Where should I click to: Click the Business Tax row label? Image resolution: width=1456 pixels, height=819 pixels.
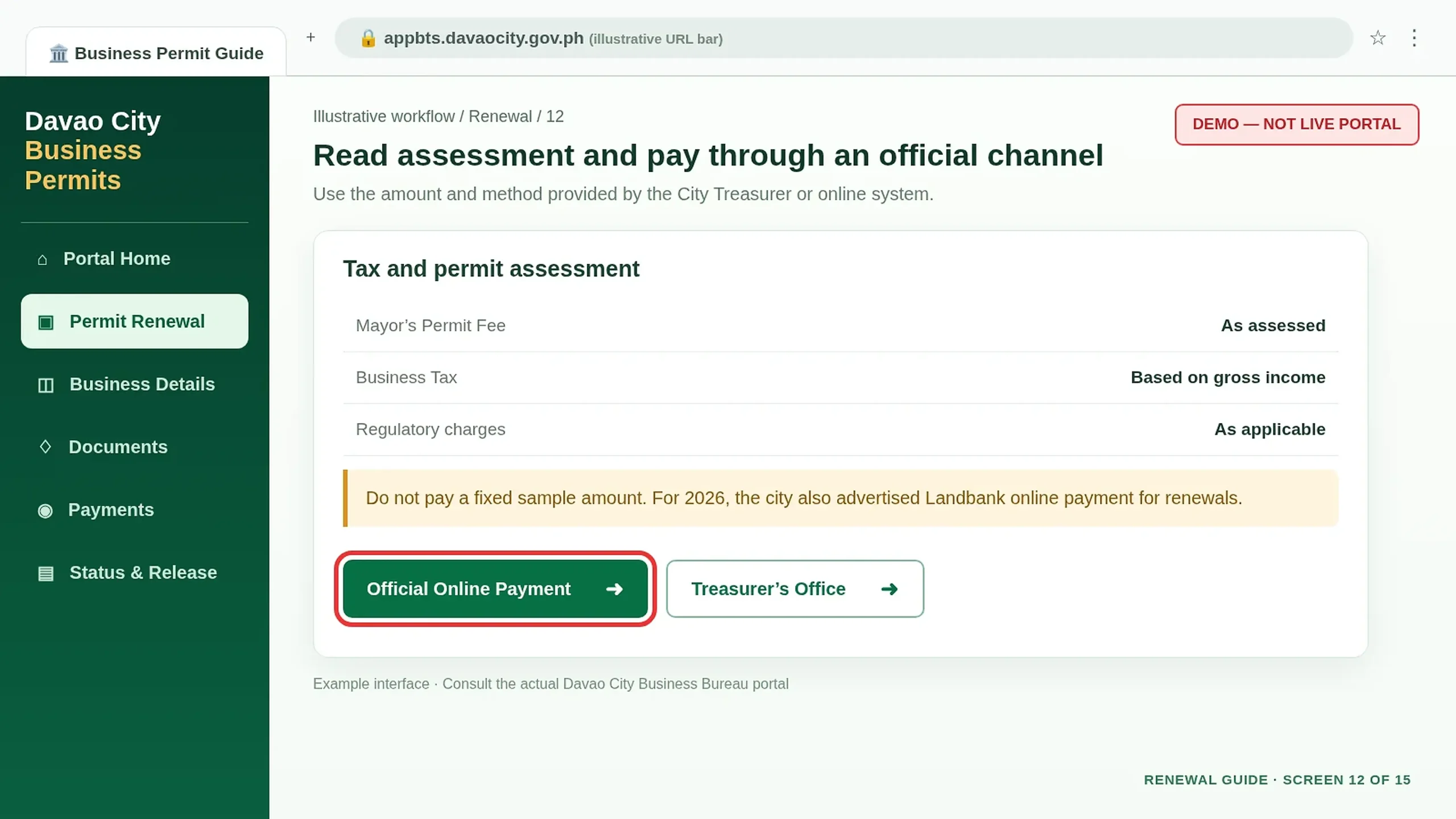point(406,378)
